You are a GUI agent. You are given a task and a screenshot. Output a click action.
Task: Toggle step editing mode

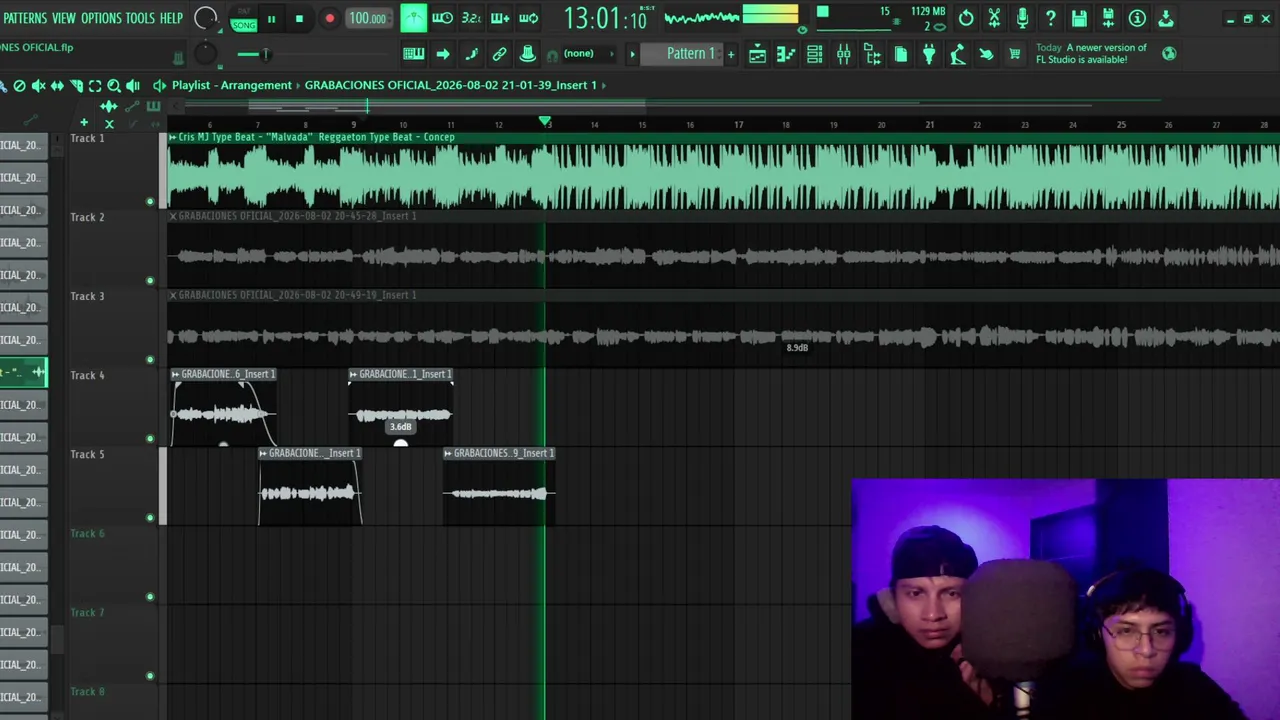coord(471,54)
